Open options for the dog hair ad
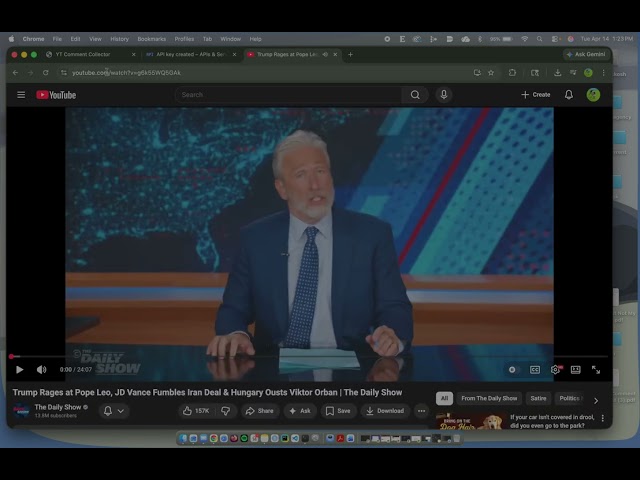 (x=602, y=418)
